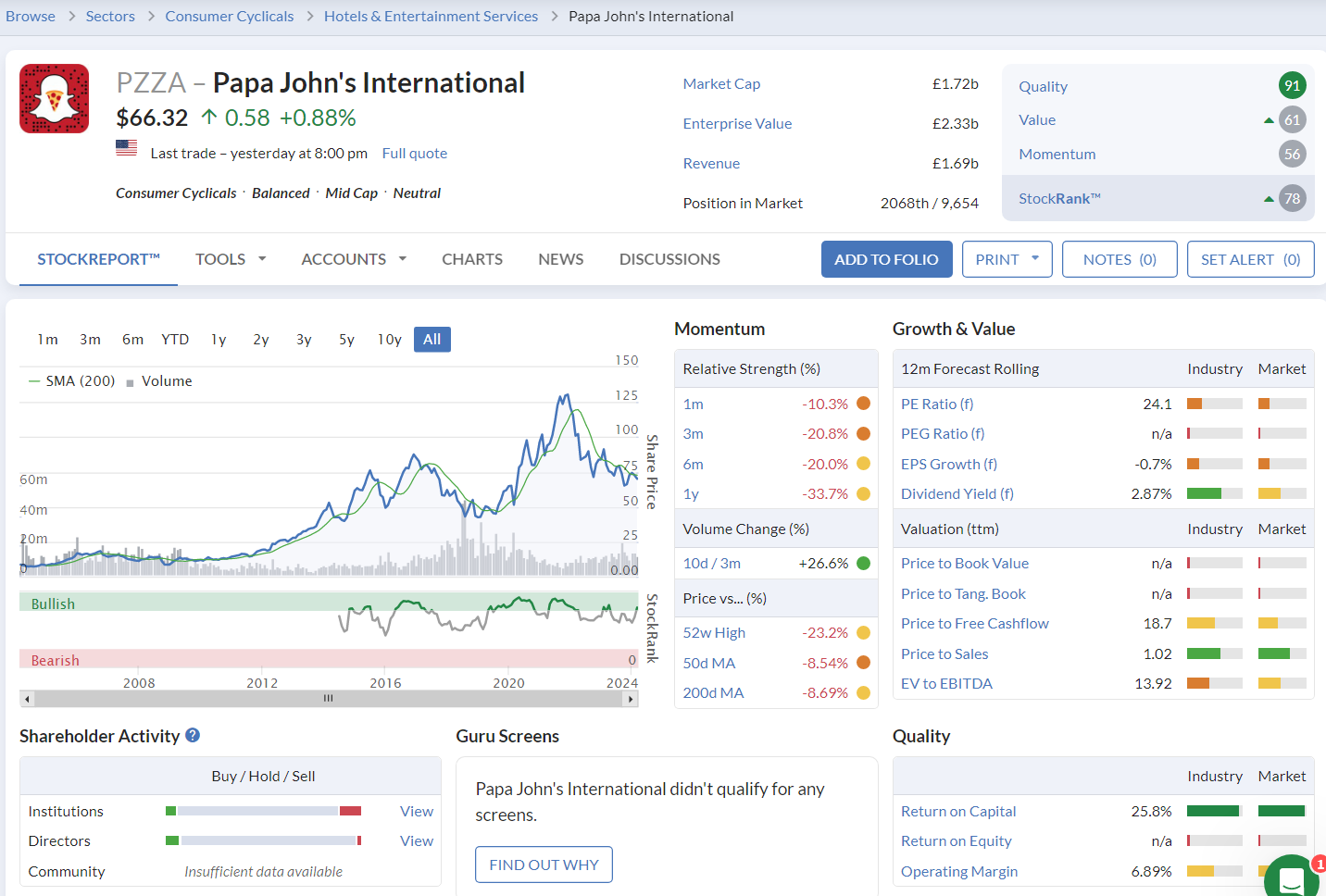Click the US flag icon
Image resolution: width=1326 pixels, height=896 pixels.
pos(127,147)
